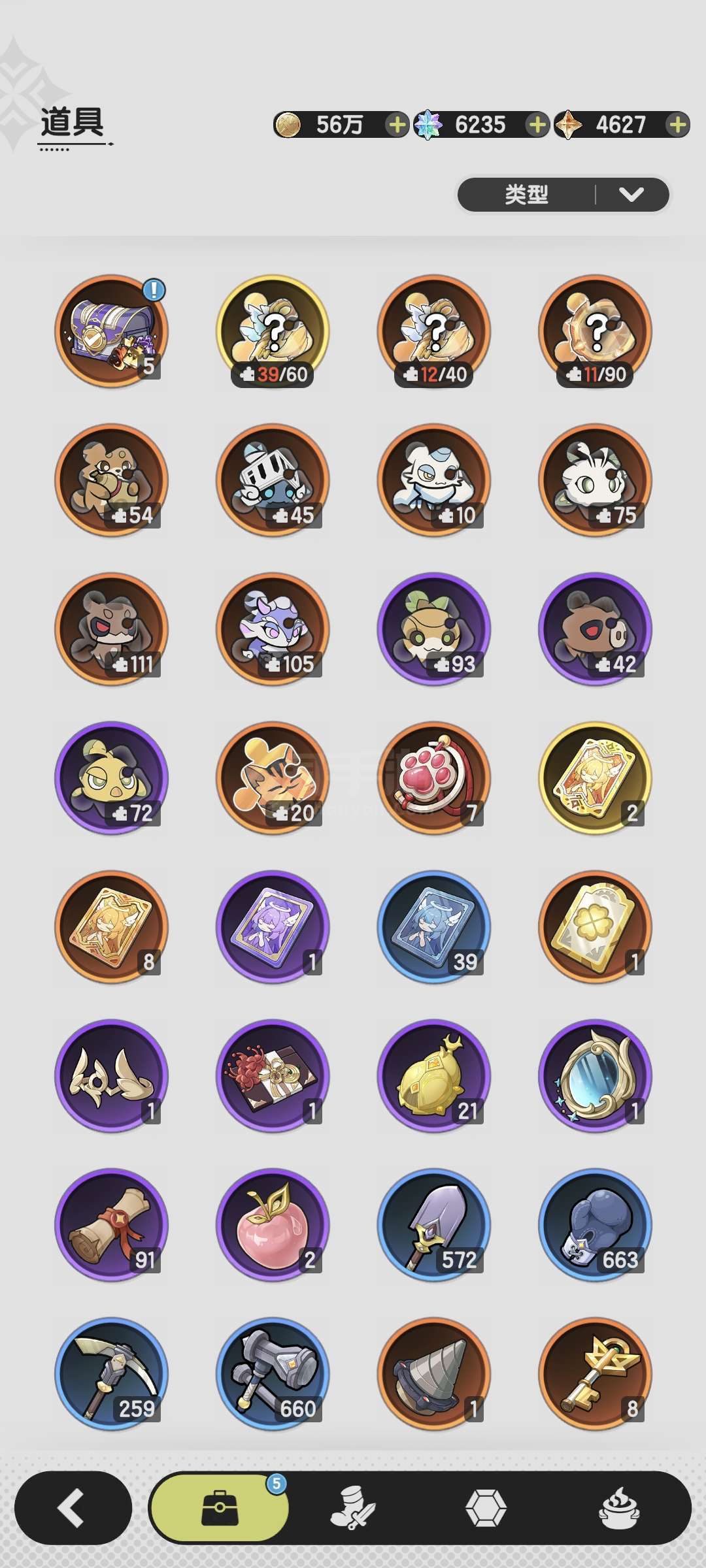Select the mystery puzzle piece 39/60
Screen dimensions: 706x1568
pyautogui.click(x=273, y=331)
